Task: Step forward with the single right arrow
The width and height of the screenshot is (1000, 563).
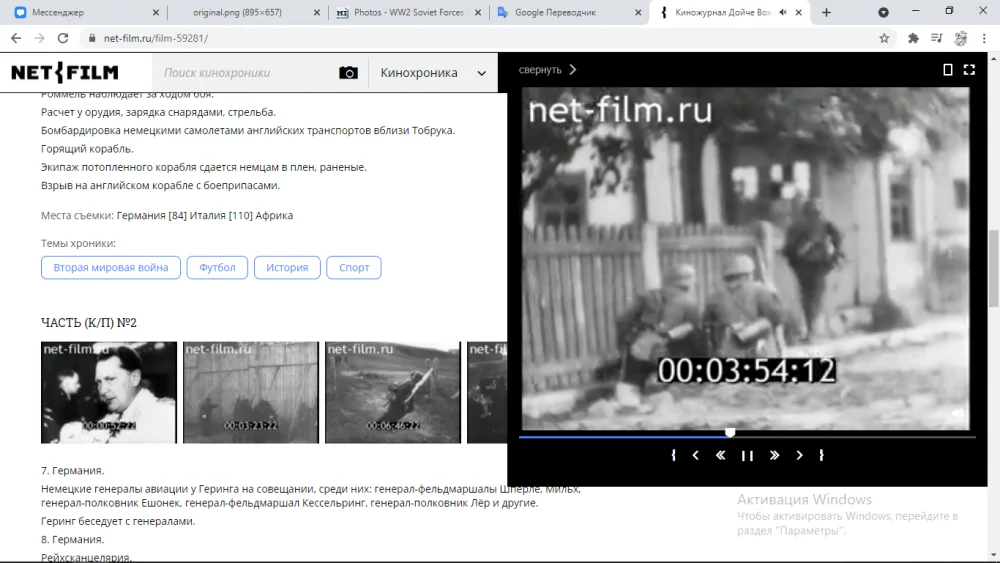Action: coord(799,455)
